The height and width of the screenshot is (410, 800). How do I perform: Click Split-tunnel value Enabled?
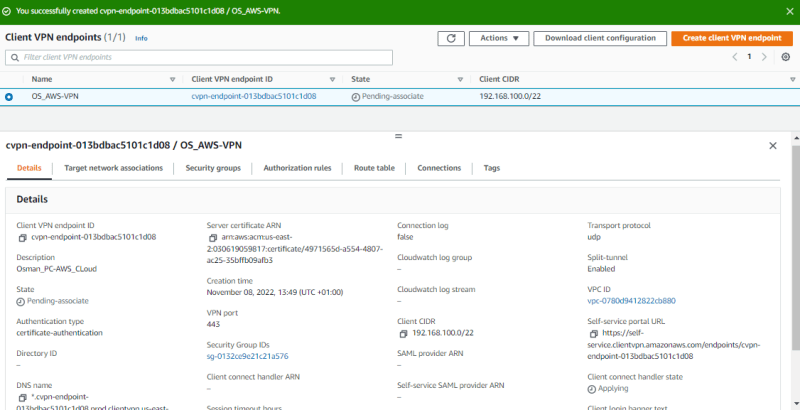pos(601,269)
